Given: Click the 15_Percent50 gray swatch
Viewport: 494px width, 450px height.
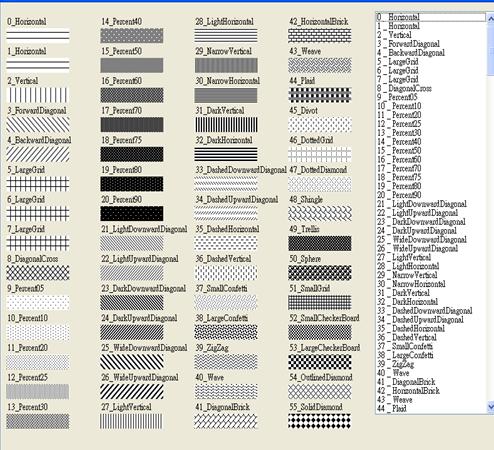Looking at the screenshot, I should tap(132, 65).
